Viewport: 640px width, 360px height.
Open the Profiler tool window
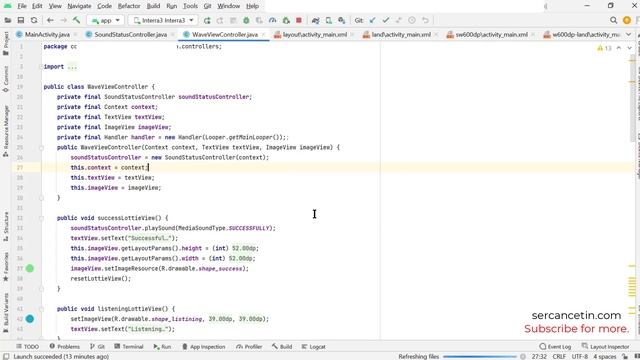pyautogui.click(x=249, y=347)
